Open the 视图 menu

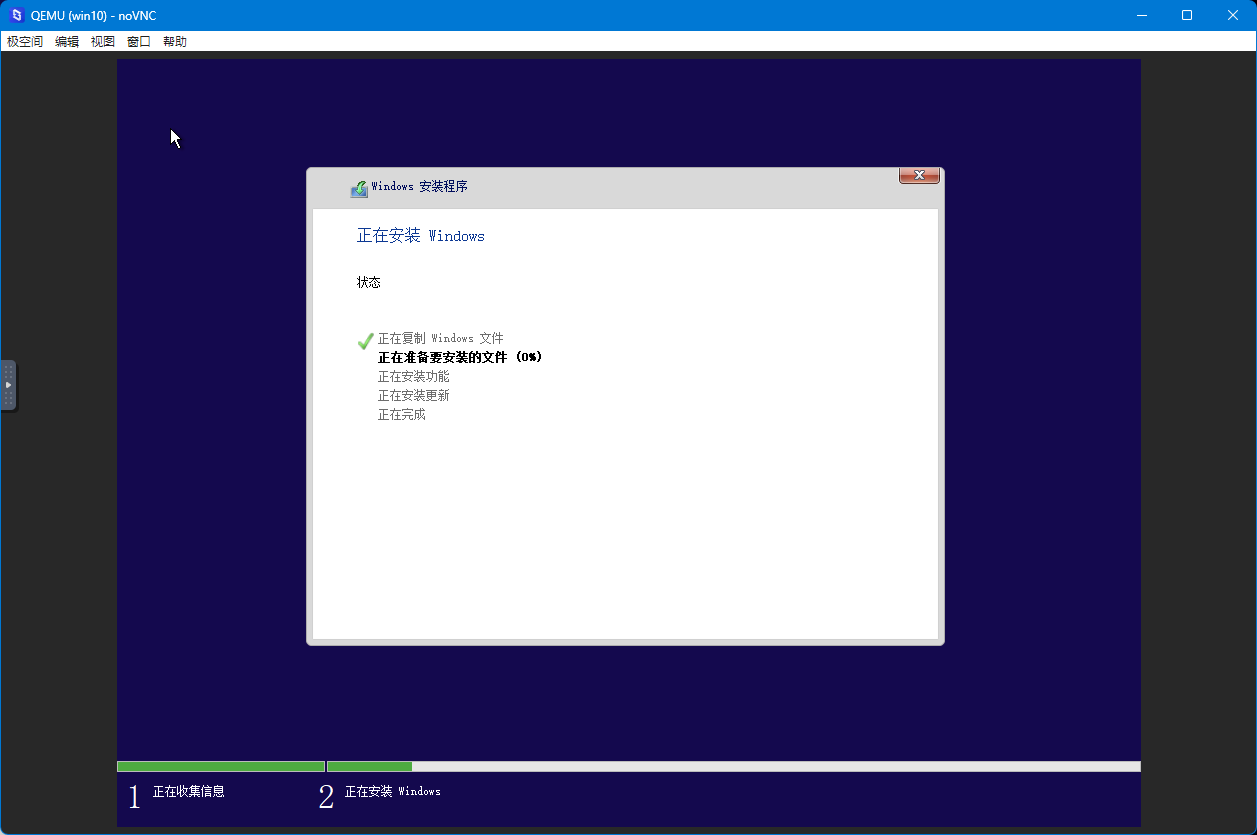[x=103, y=42]
